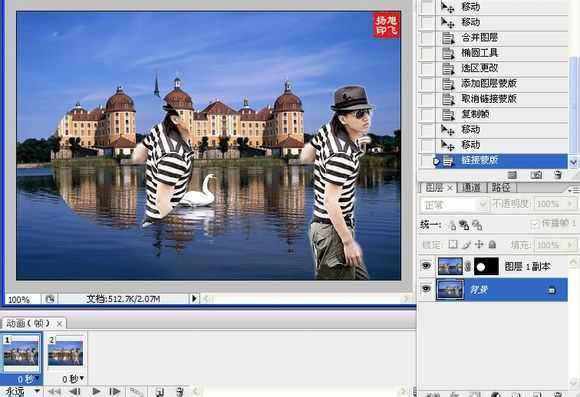This screenshot has width=580, height=397.
Task: Set history brush source box beside 添加图层蒙版
Action: (427, 84)
